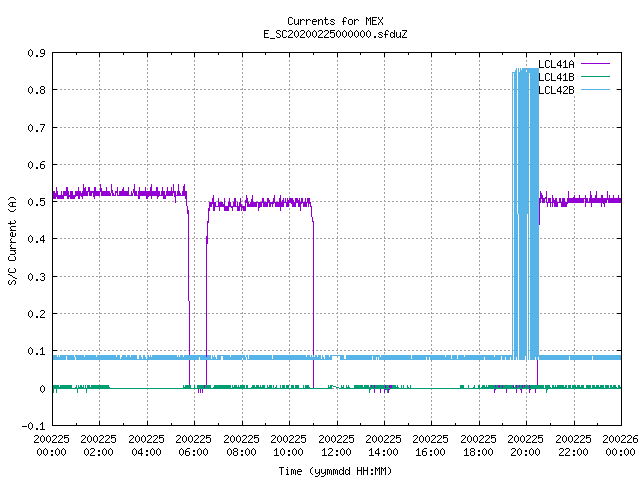Screen dimensions: 640x480
Task: Click the y-axis tick label 0.3
Action: [x=36, y=277]
